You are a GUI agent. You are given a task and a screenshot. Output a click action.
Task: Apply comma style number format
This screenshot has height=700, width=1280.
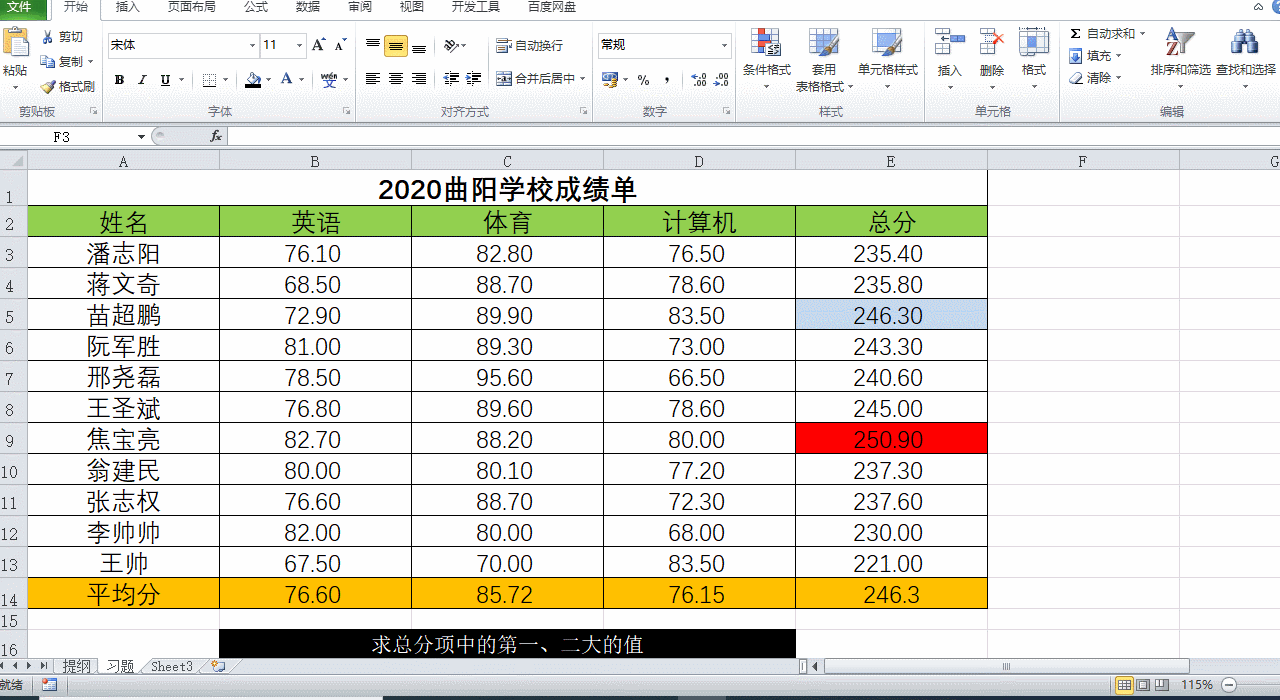coord(667,80)
